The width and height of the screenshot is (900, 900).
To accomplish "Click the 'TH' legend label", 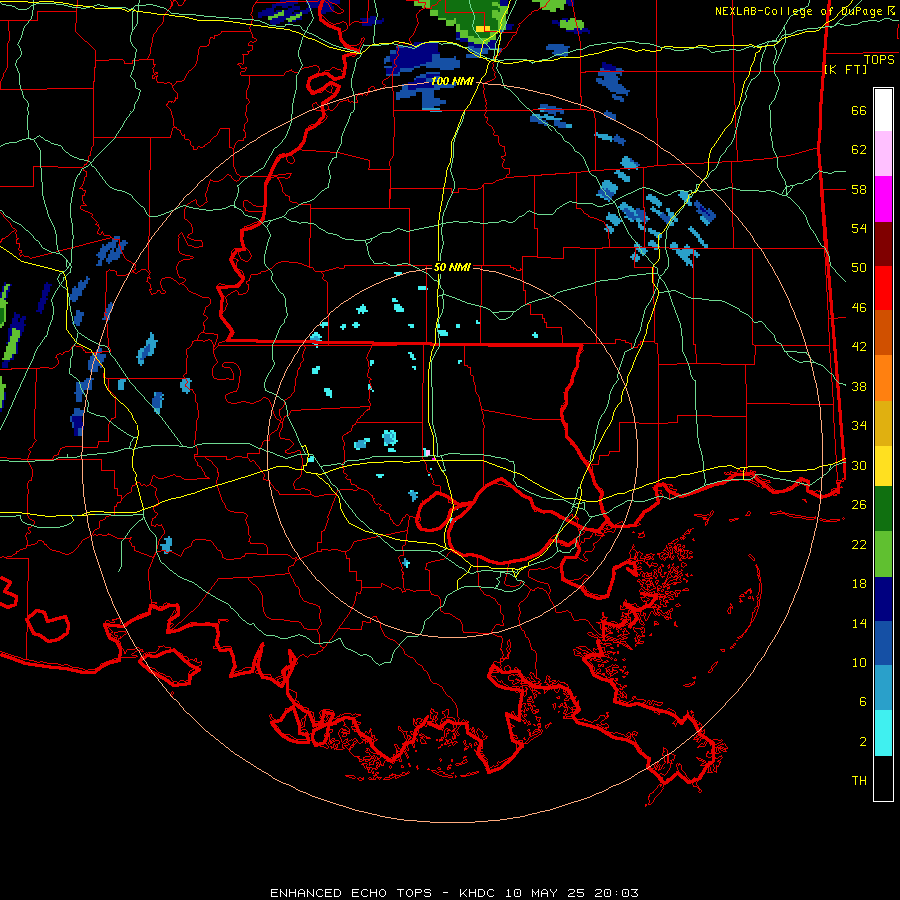I will (859, 780).
